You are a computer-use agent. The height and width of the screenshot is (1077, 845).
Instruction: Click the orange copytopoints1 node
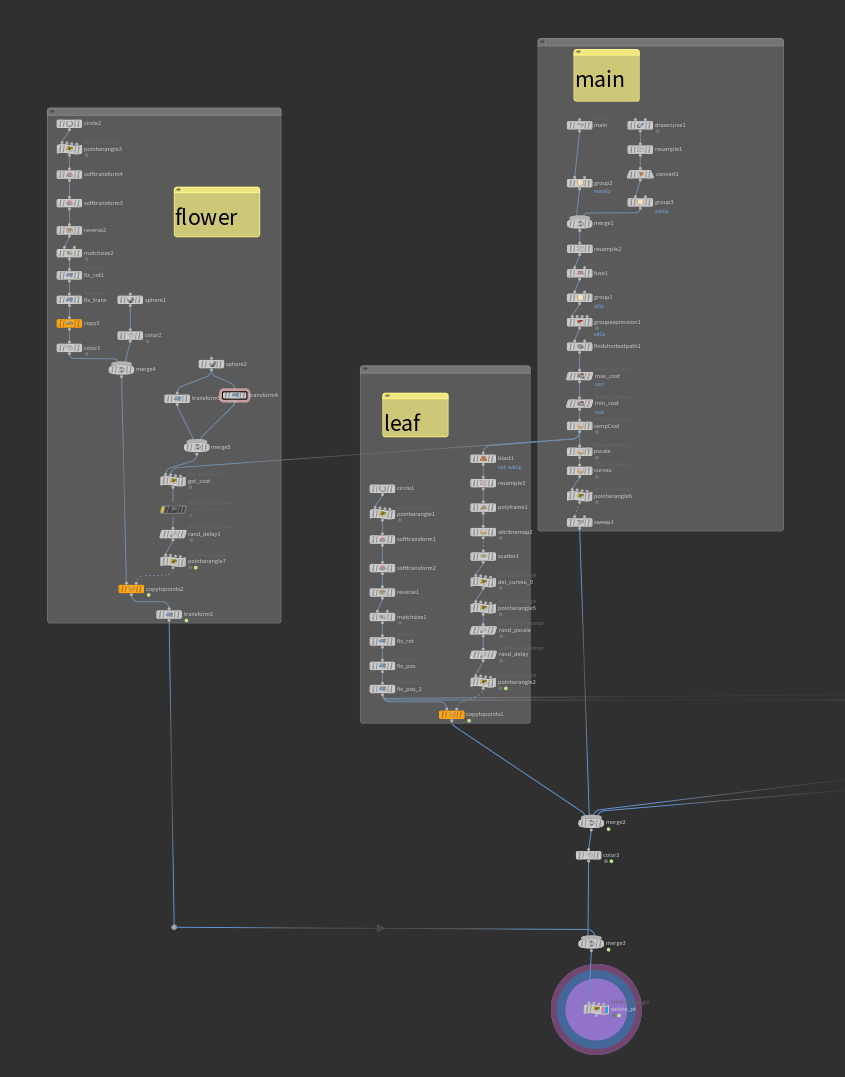(x=451, y=714)
